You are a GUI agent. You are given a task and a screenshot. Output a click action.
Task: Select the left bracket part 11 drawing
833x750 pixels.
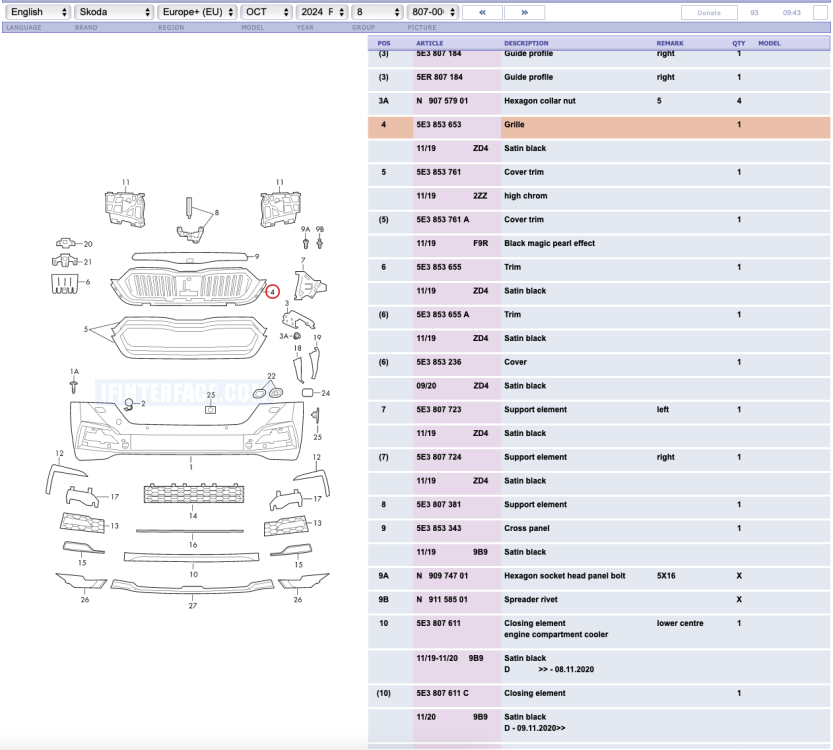125,208
